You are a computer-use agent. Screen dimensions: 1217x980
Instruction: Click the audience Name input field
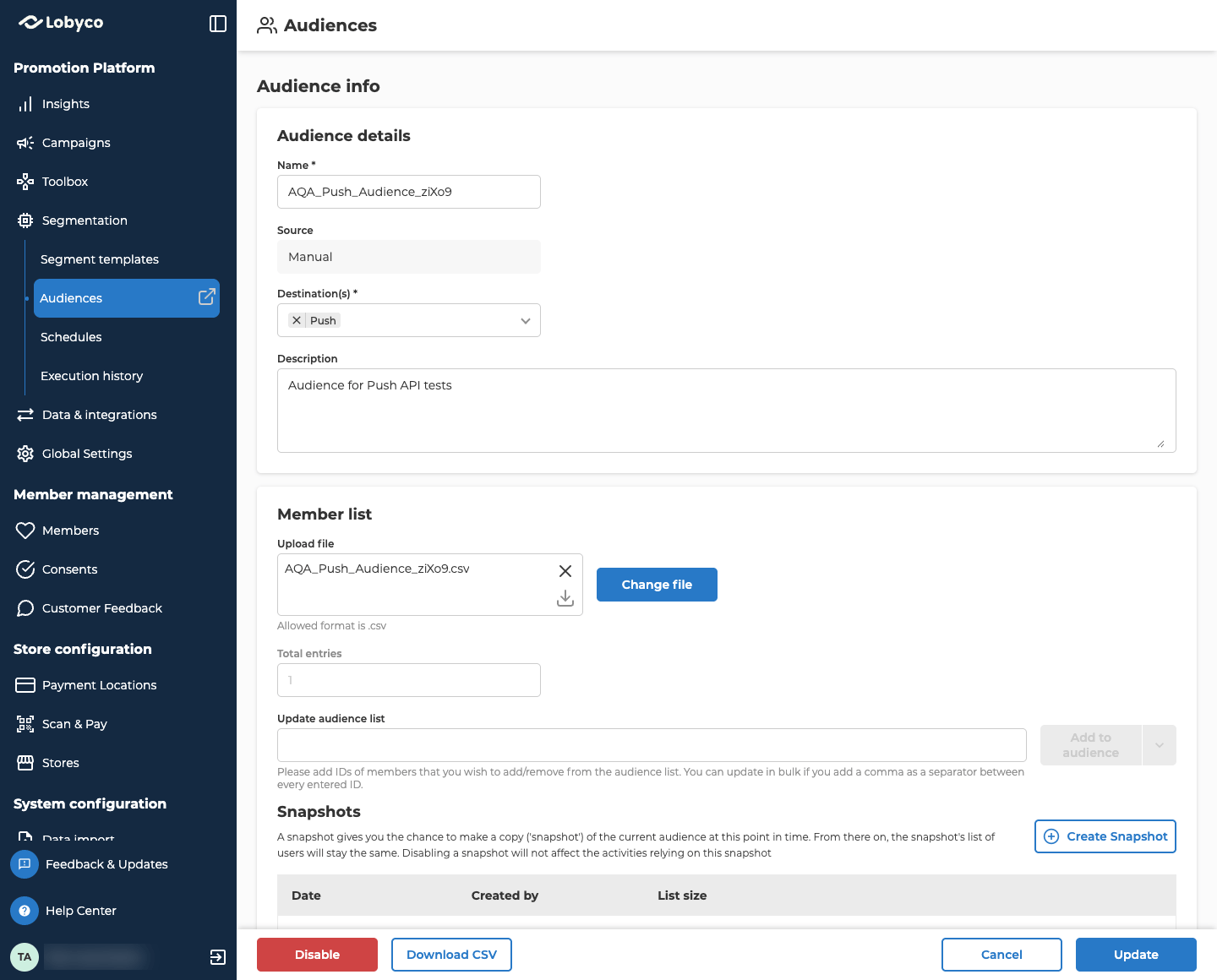point(409,192)
